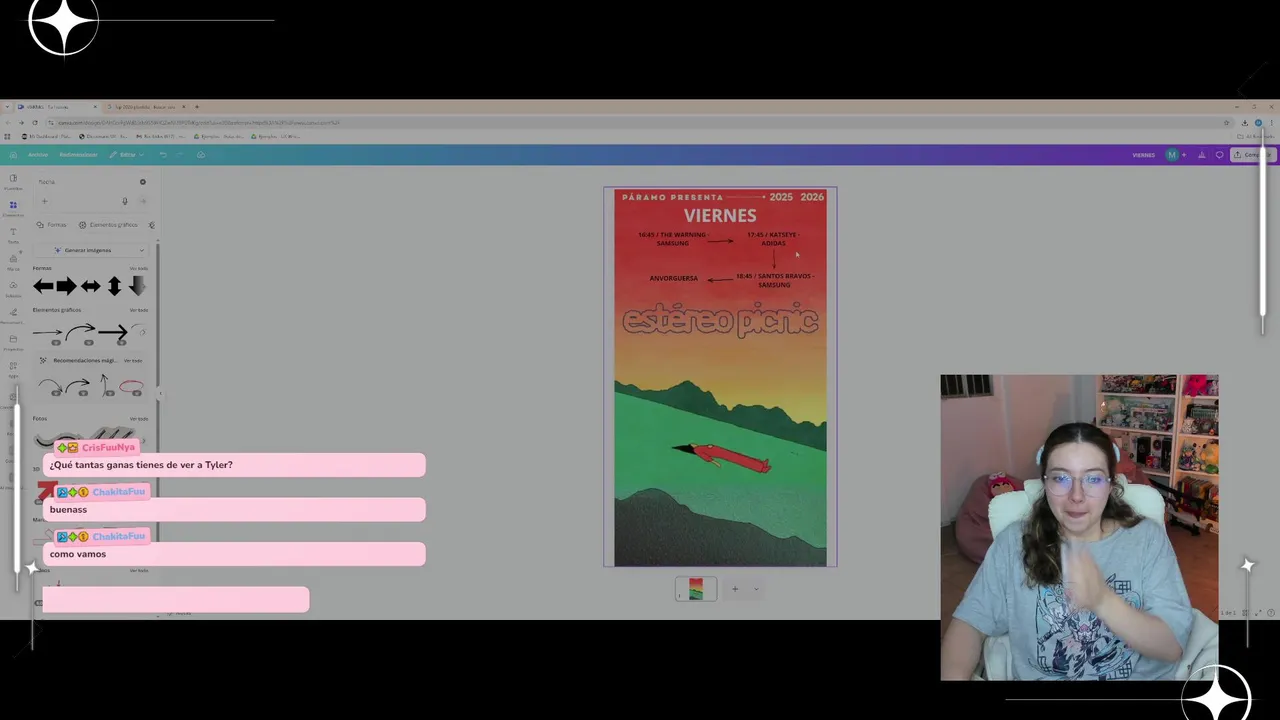Screen dimensions: 1280x720
Task: Open the browser three-dot menu
Action: (1271, 123)
